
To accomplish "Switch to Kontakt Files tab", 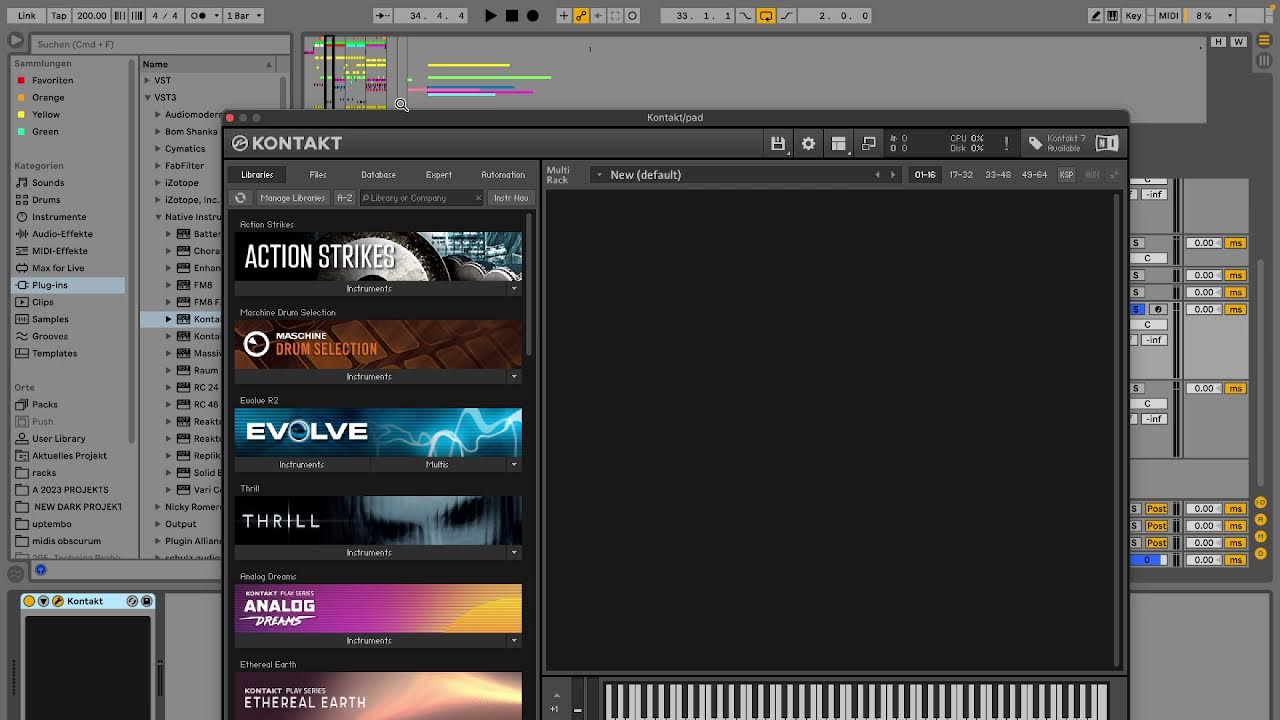I will [318, 175].
